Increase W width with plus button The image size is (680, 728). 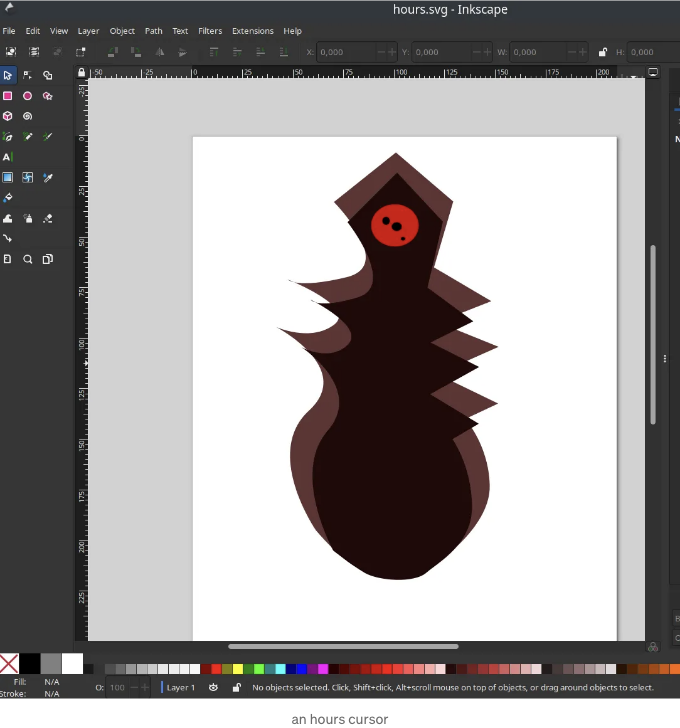[583, 52]
